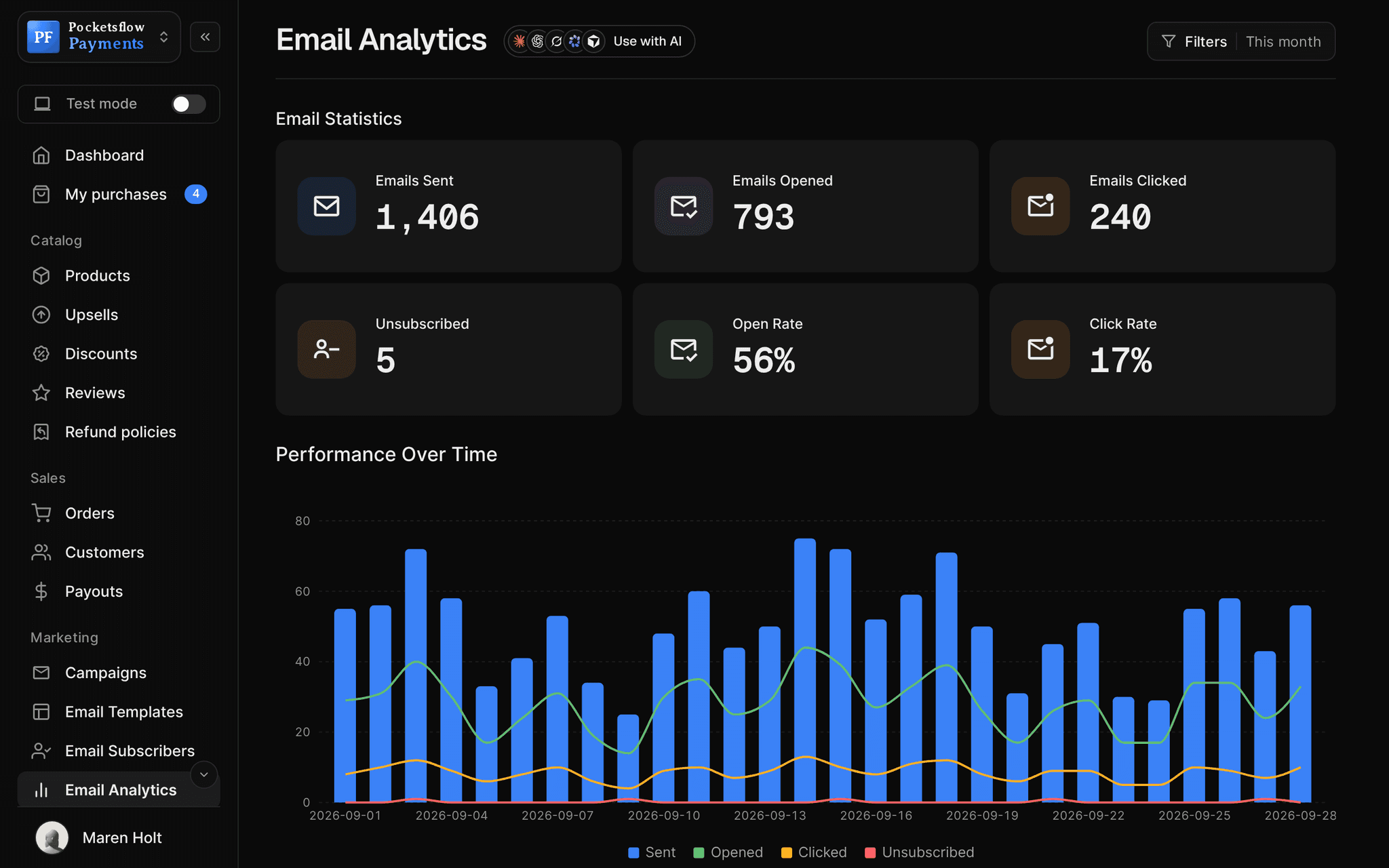The image size is (1389, 868).
Task: Open Campaigns under Marketing
Action: click(119, 673)
